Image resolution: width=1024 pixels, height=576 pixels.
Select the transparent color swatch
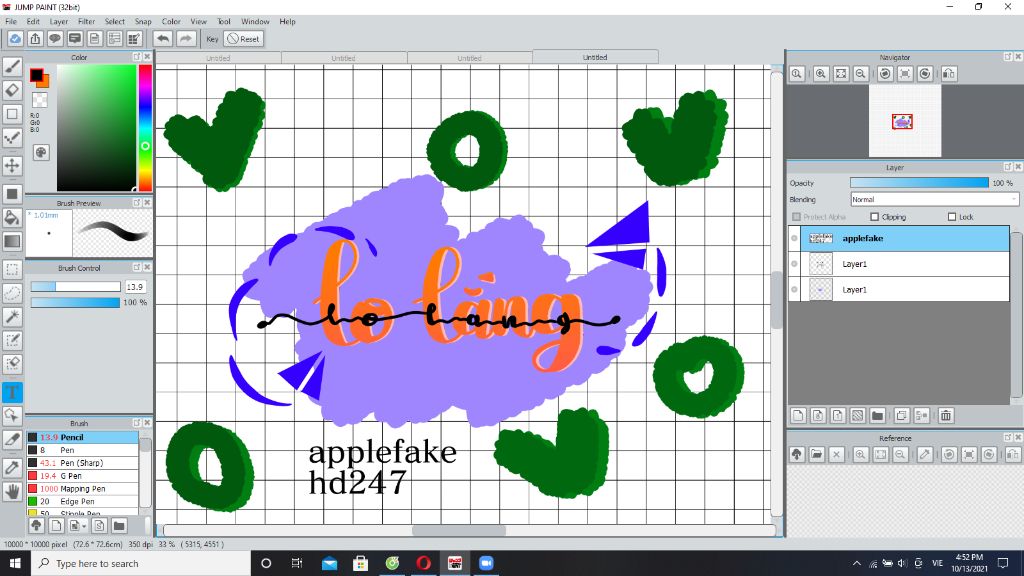point(40,100)
